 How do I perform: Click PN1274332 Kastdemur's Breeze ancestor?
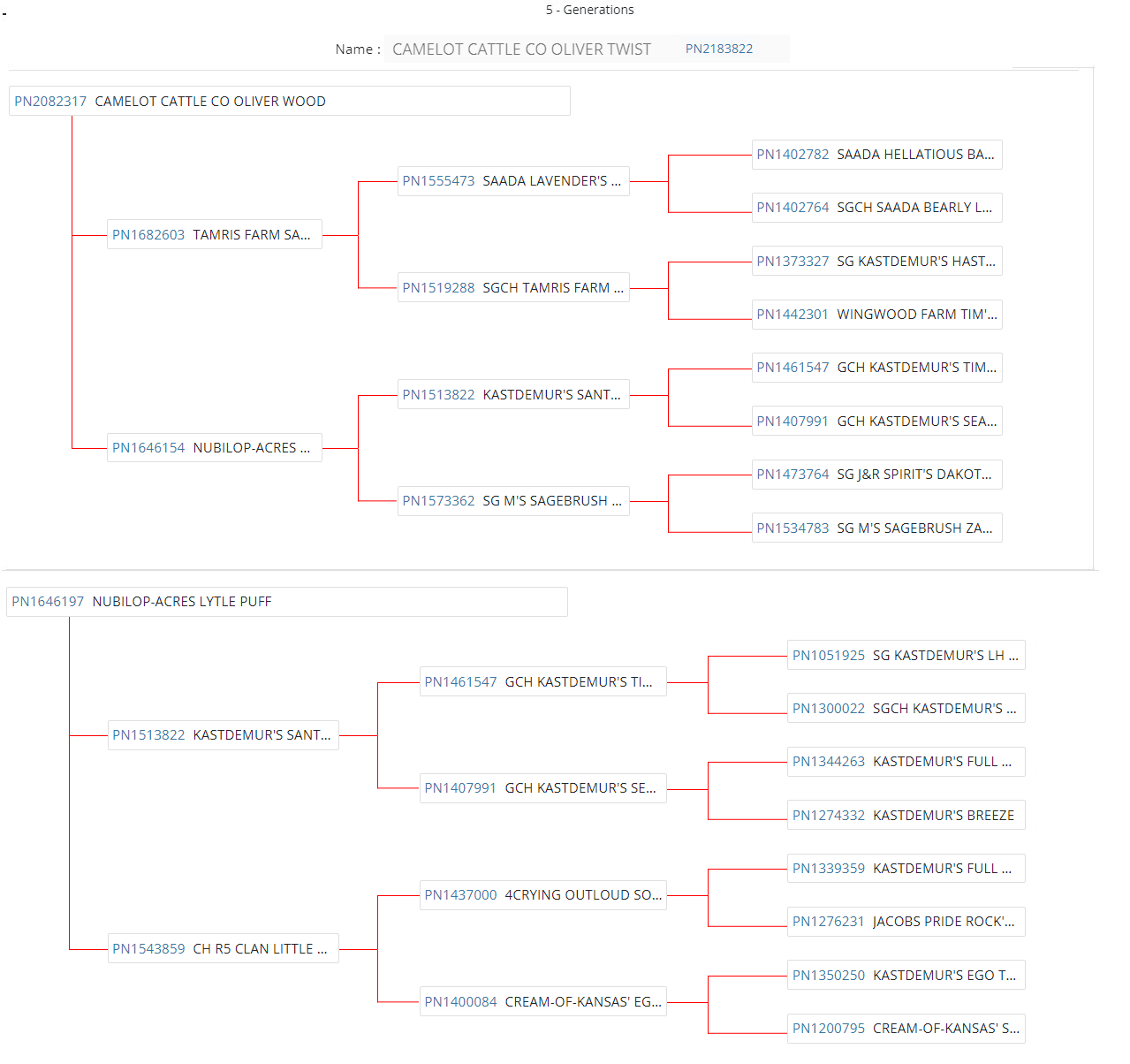[x=829, y=816]
